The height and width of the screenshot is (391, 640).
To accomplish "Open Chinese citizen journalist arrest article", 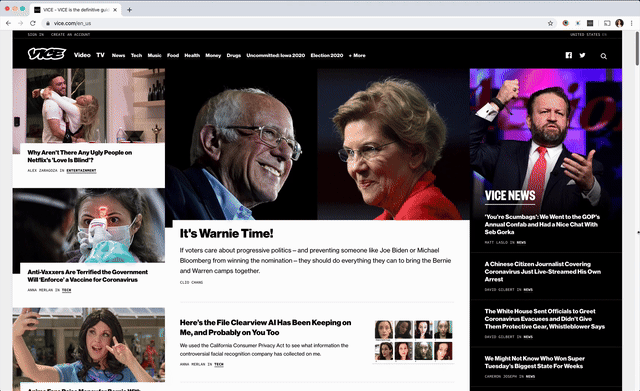I will pyautogui.click(x=542, y=272).
